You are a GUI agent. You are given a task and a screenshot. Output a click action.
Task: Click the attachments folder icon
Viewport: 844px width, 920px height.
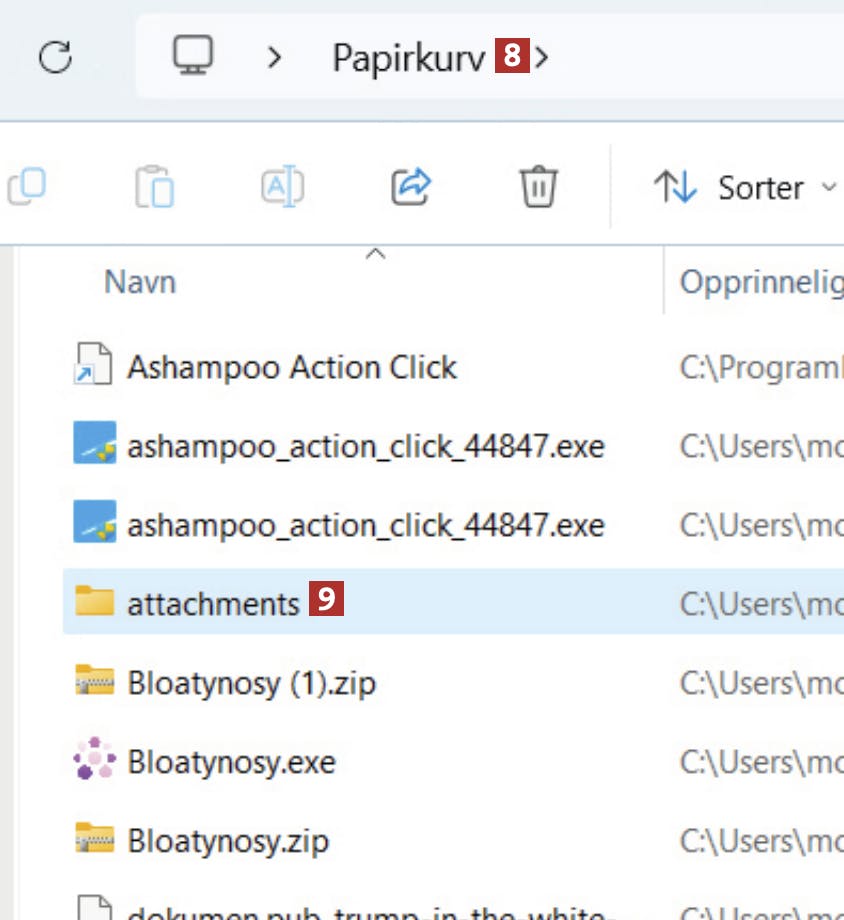[94, 600]
